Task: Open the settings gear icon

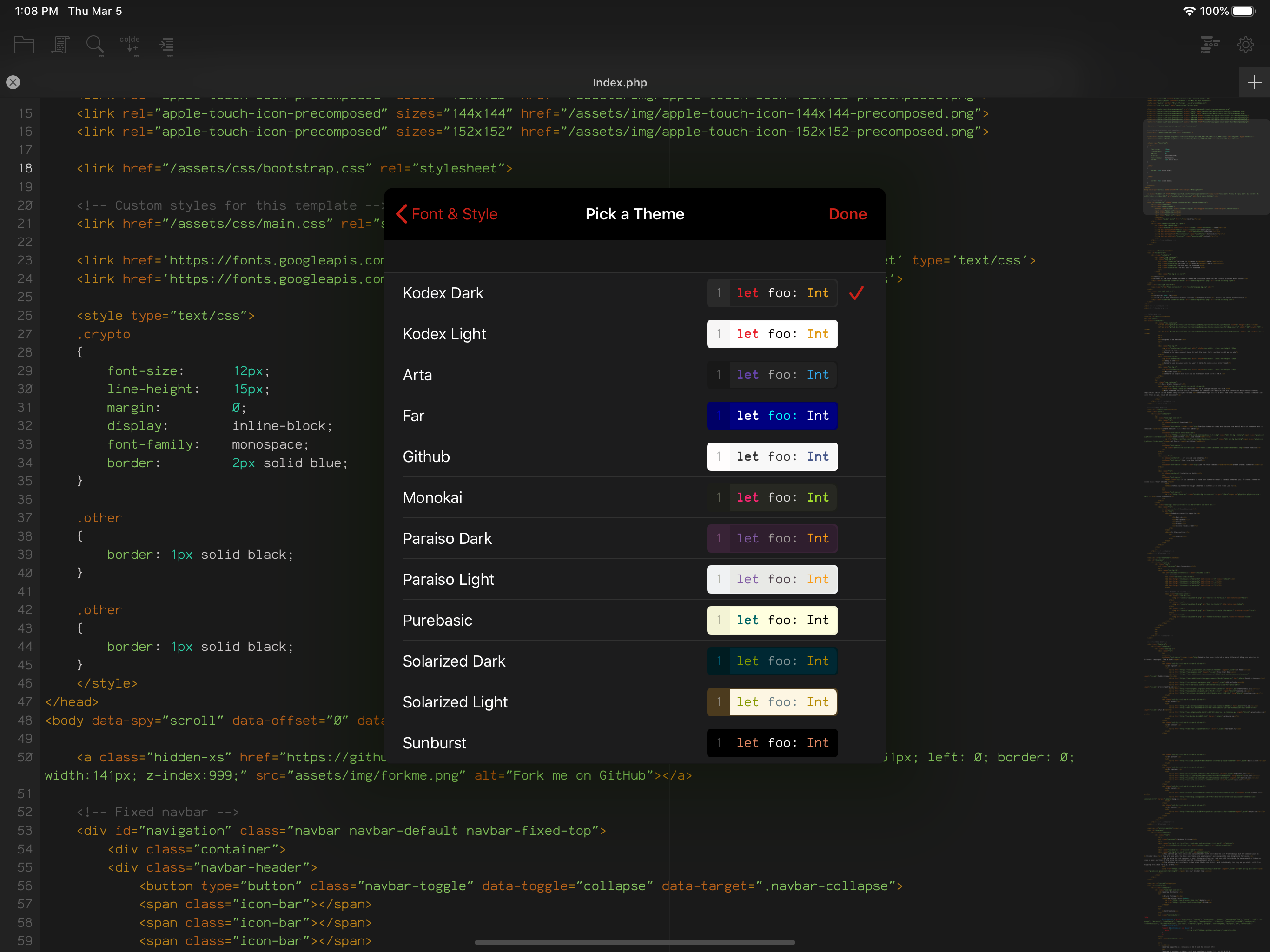Action: coord(1245,45)
